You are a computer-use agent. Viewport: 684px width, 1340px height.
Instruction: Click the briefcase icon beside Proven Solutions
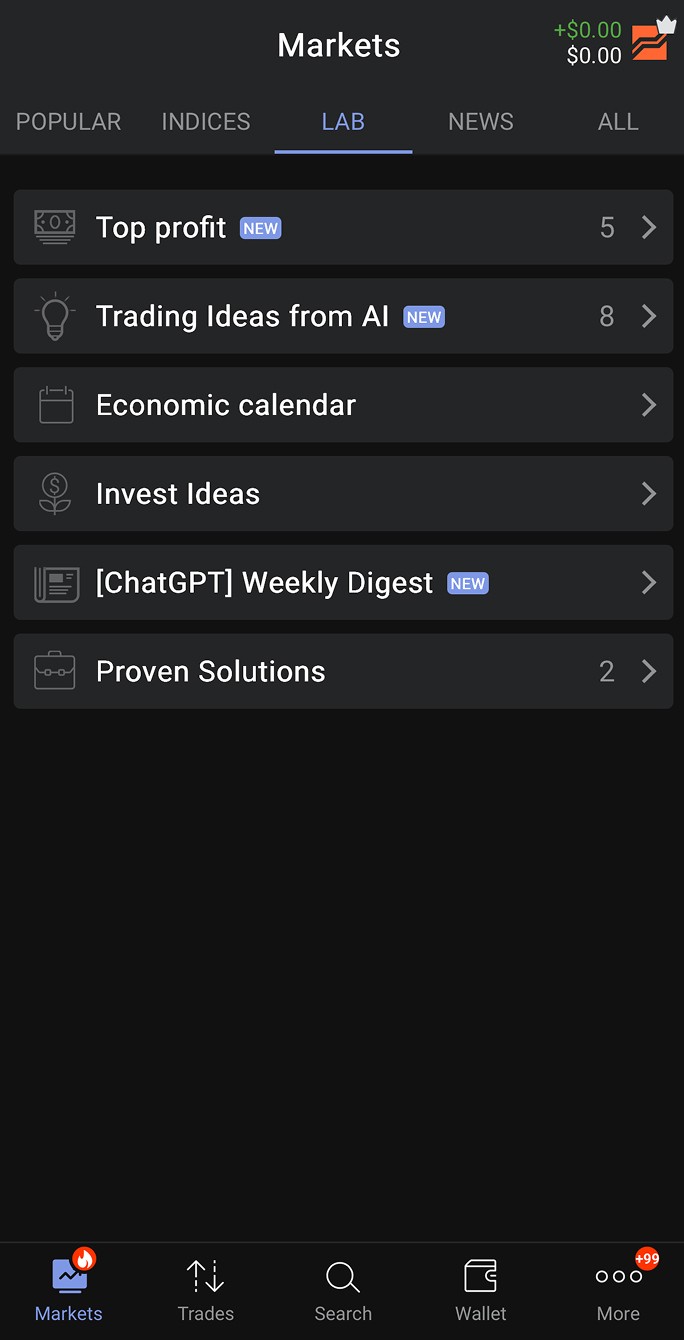(54, 671)
